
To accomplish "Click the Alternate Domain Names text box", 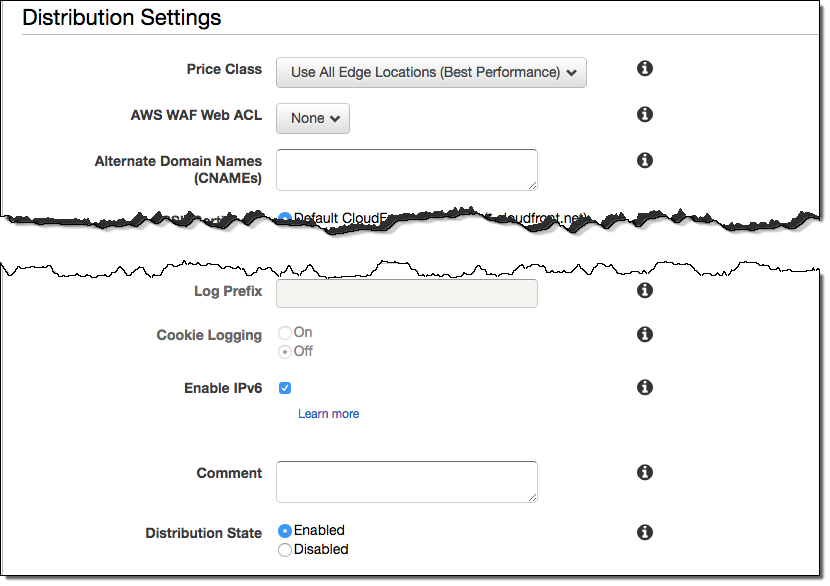I will tap(406, 169).
